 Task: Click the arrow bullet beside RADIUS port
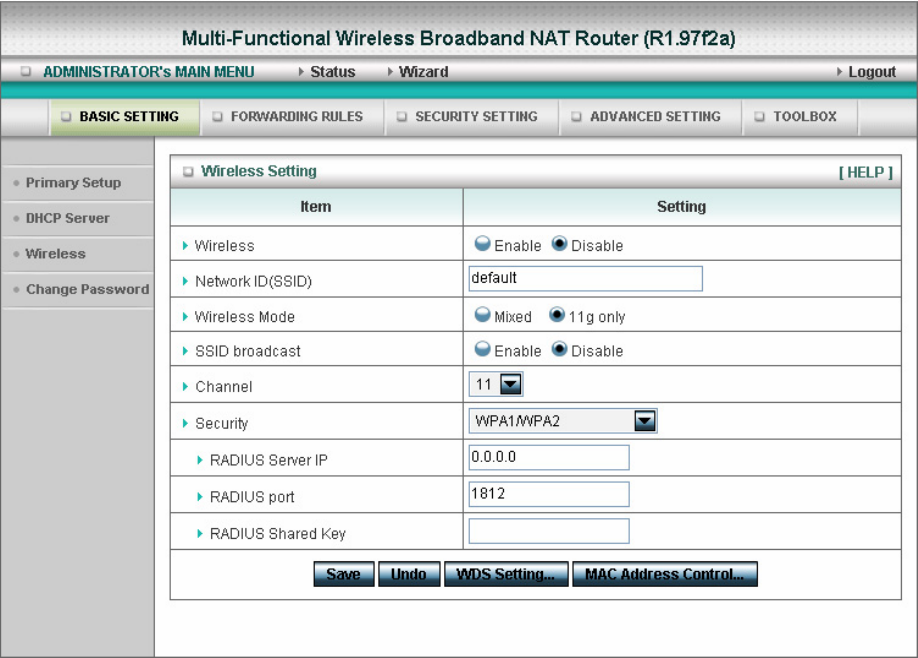[200, 497]
